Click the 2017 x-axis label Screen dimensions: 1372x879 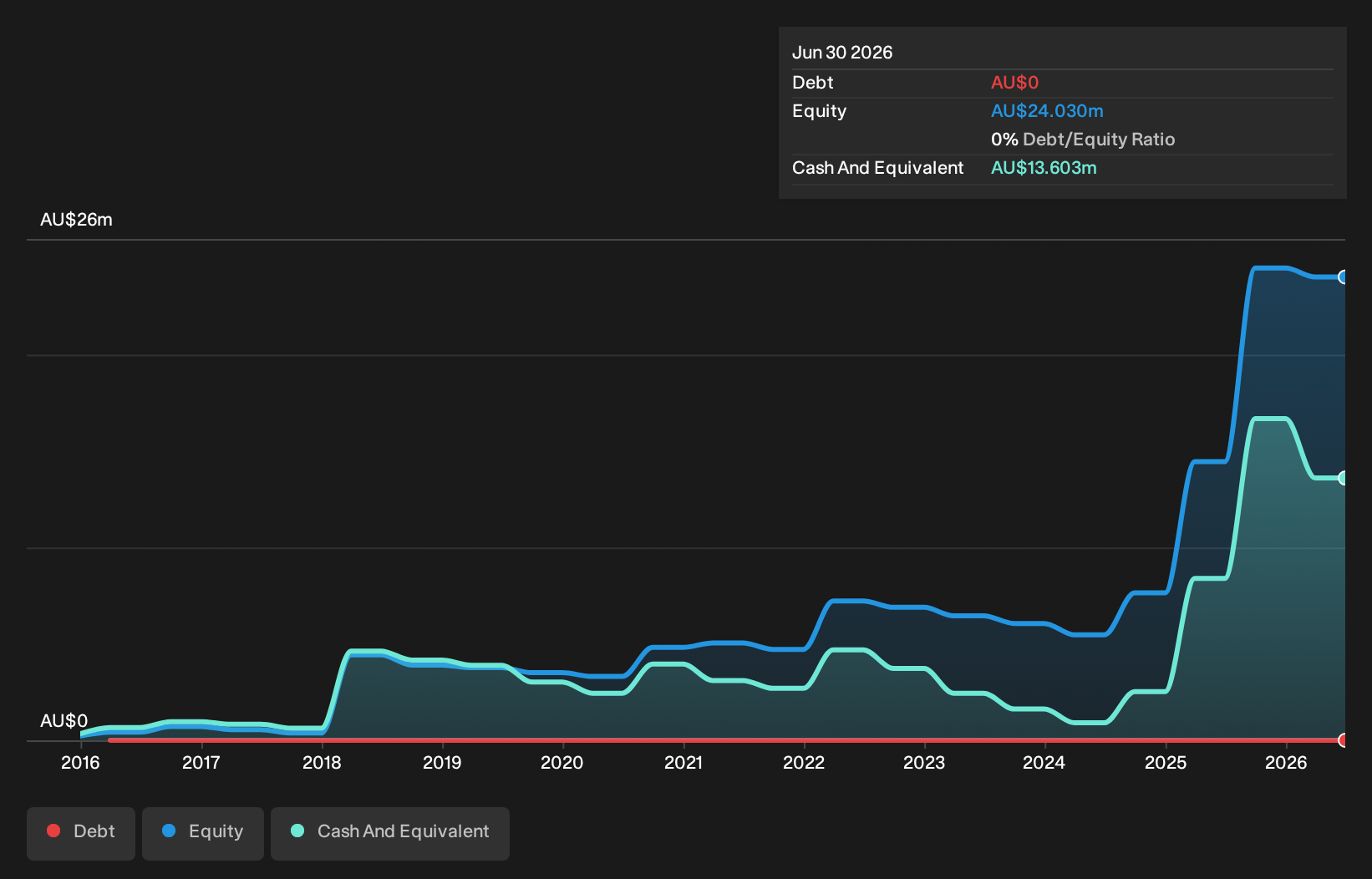click(x=201, y=762)
